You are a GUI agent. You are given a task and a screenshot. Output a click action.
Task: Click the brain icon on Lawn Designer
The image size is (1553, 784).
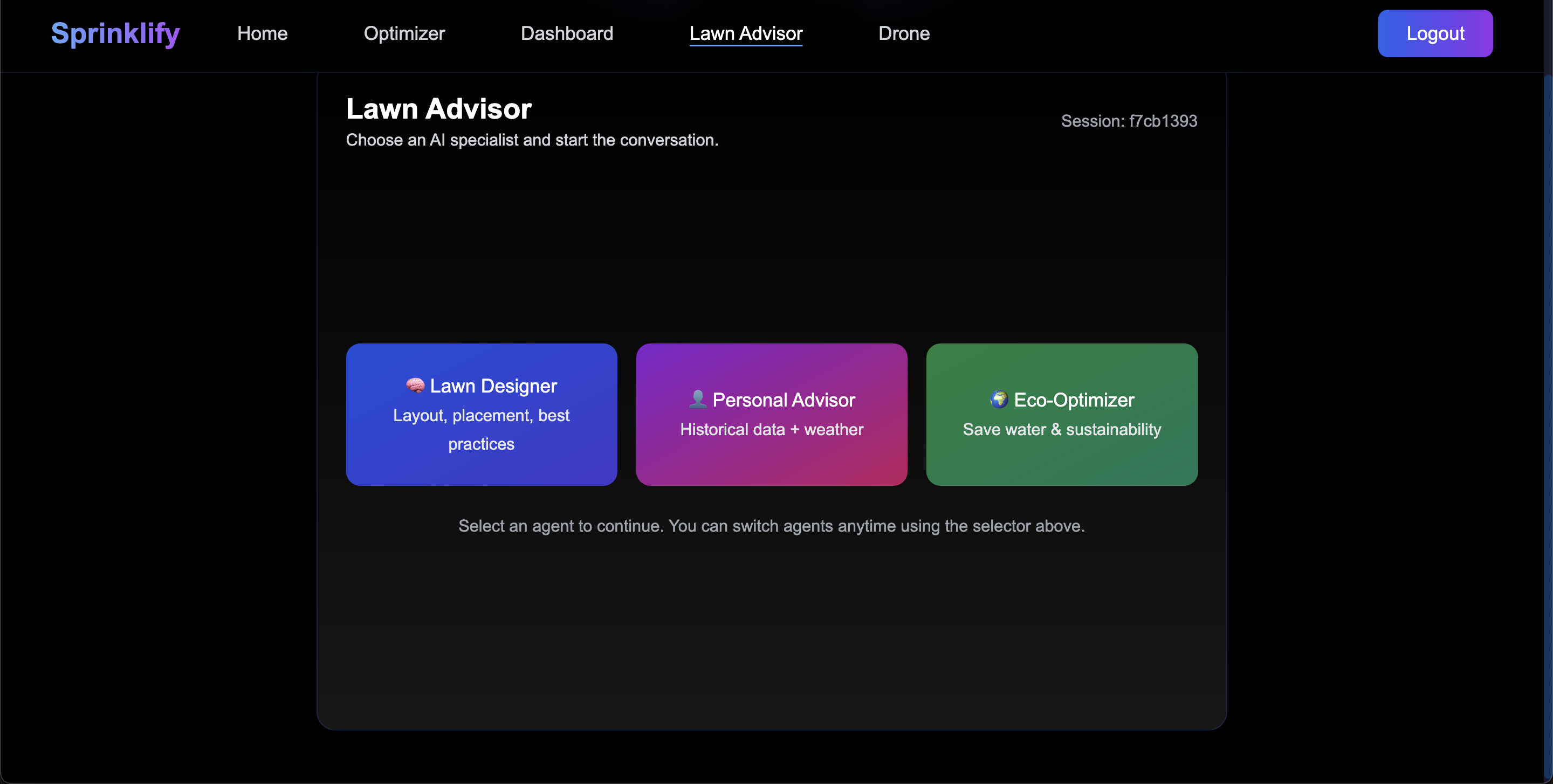pyautogui.click(x=415, y=385)
